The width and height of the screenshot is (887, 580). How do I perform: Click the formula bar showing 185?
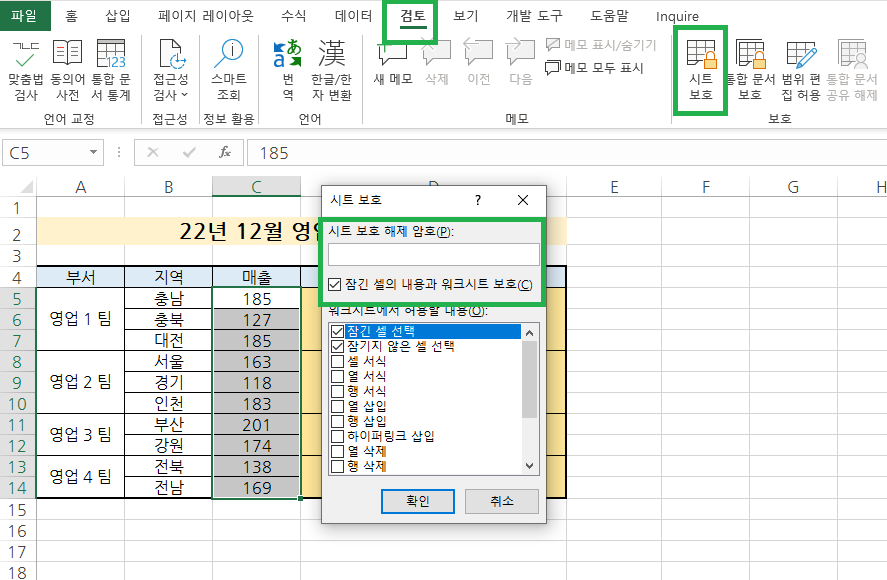(x=567, y=153)
